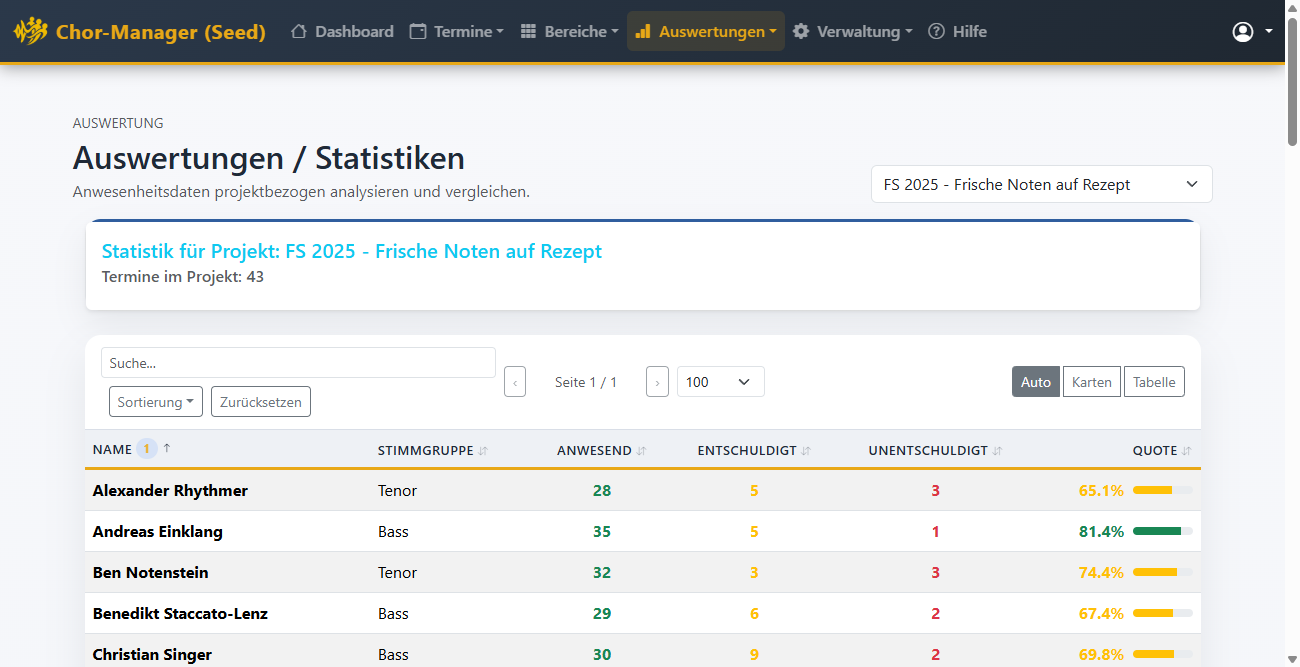
Task: Click Alexander Rhythmer's quote progress bar
Action: coord(1163,490)
